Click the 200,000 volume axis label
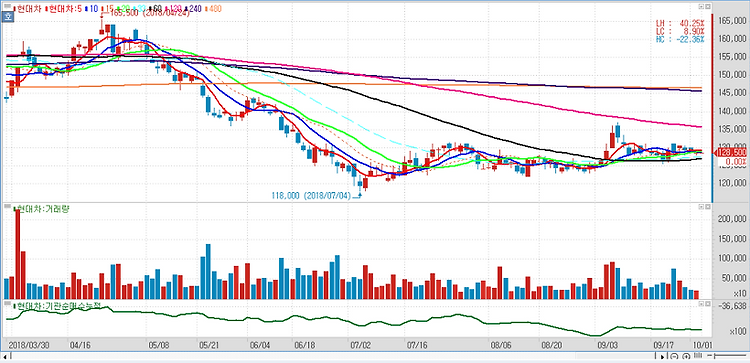The image size is (750, 363). coord(731,219)
